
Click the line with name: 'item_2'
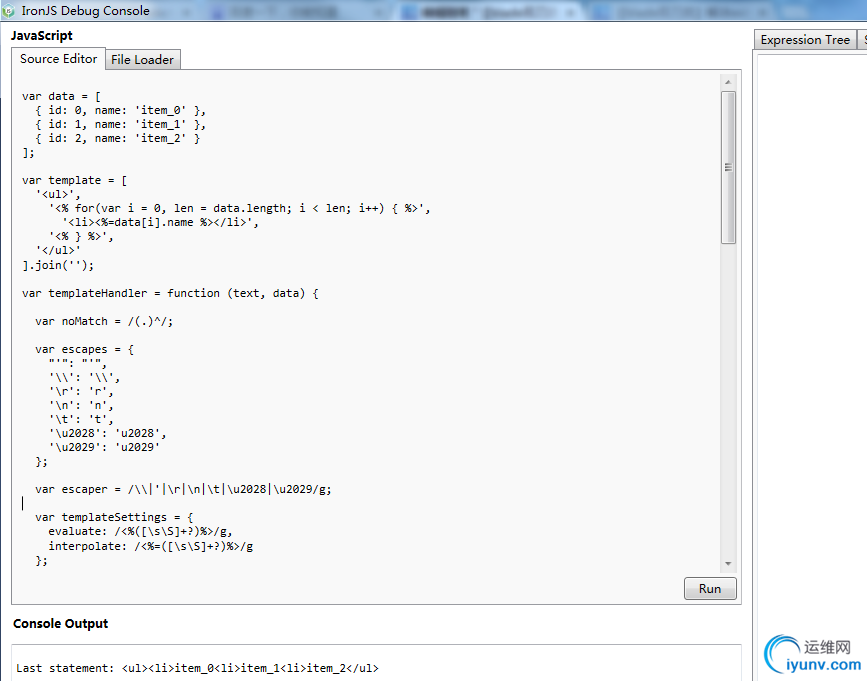pos(118,138)
